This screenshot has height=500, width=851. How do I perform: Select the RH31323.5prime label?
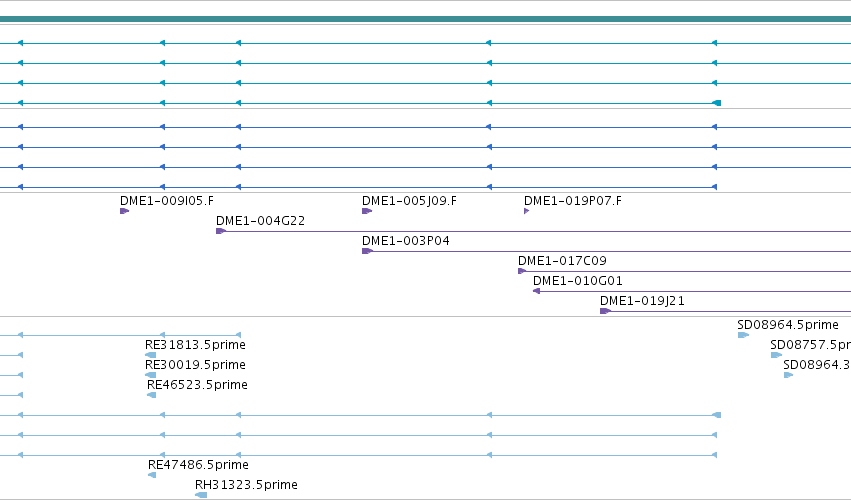point(246,485)
